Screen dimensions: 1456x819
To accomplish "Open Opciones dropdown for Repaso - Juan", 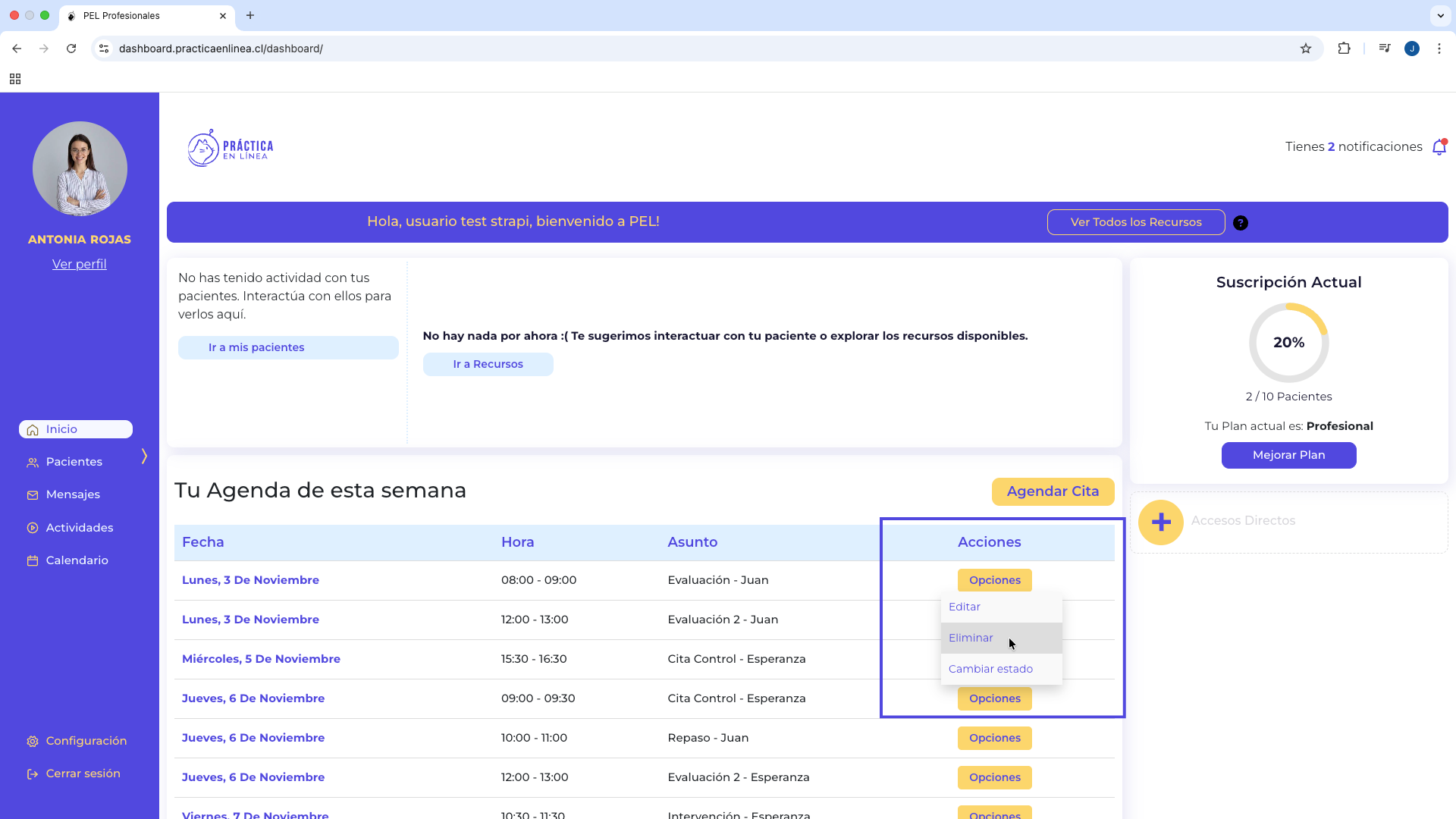I will 994,738.
